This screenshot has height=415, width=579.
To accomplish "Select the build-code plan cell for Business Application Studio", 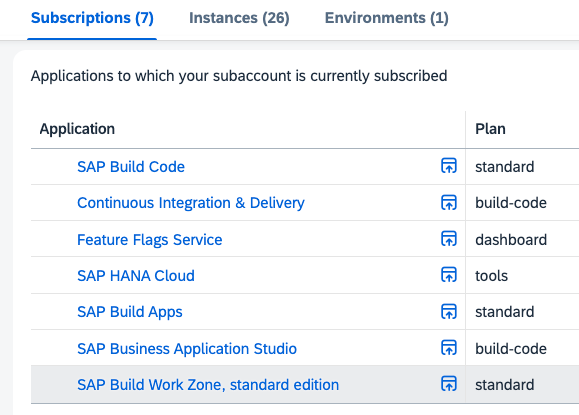I will pyautogui.click(x=511, y=349).
